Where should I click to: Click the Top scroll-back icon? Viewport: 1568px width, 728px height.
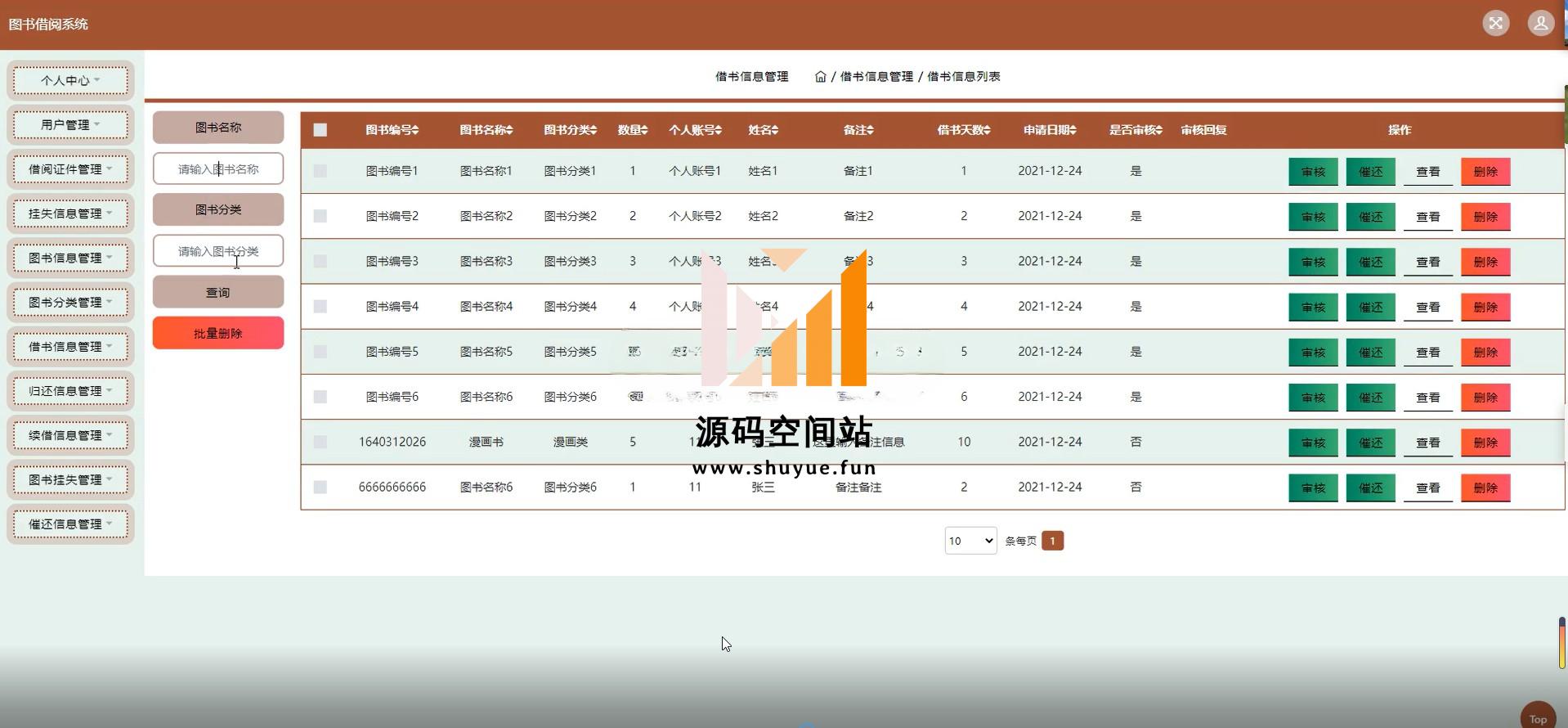[1538, 716]
